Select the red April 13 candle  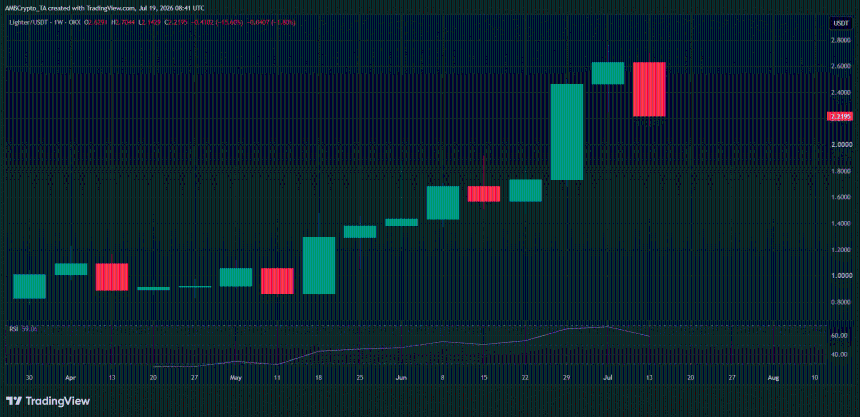click(112, 277)
